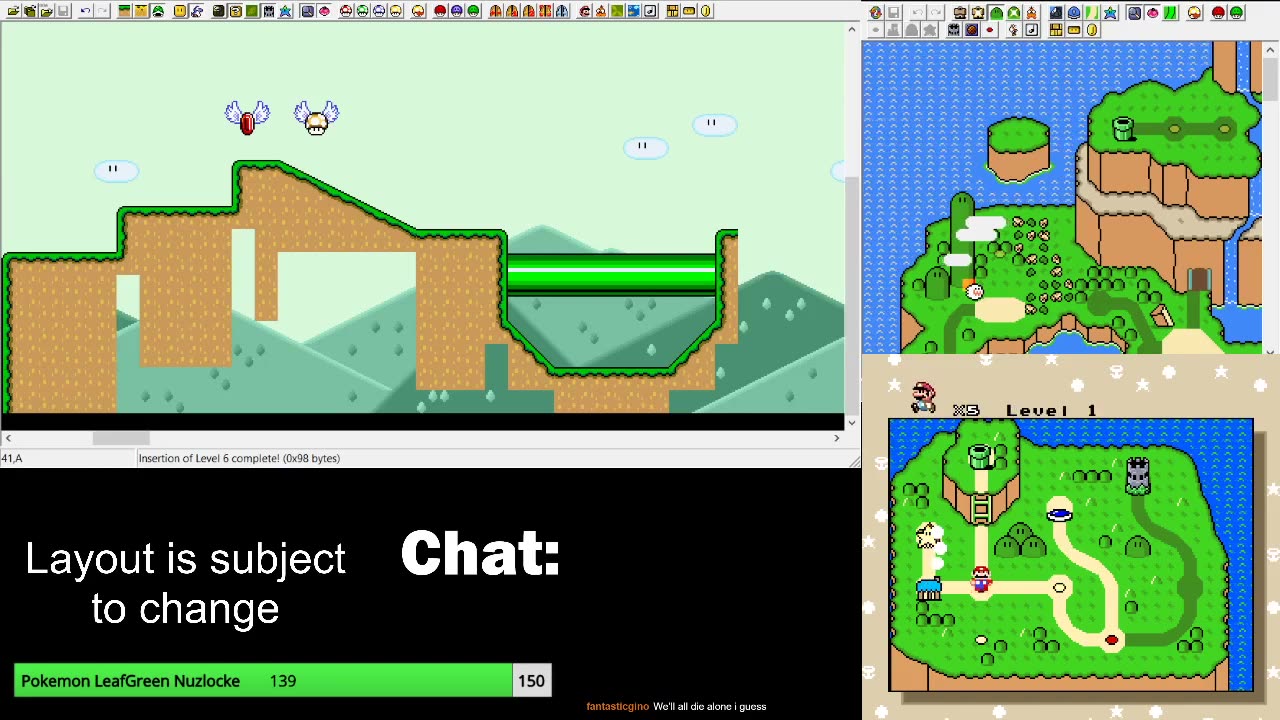1280x720 pixels.
Task: Click the undo arrow in the level editor
Action: (85, 11)
